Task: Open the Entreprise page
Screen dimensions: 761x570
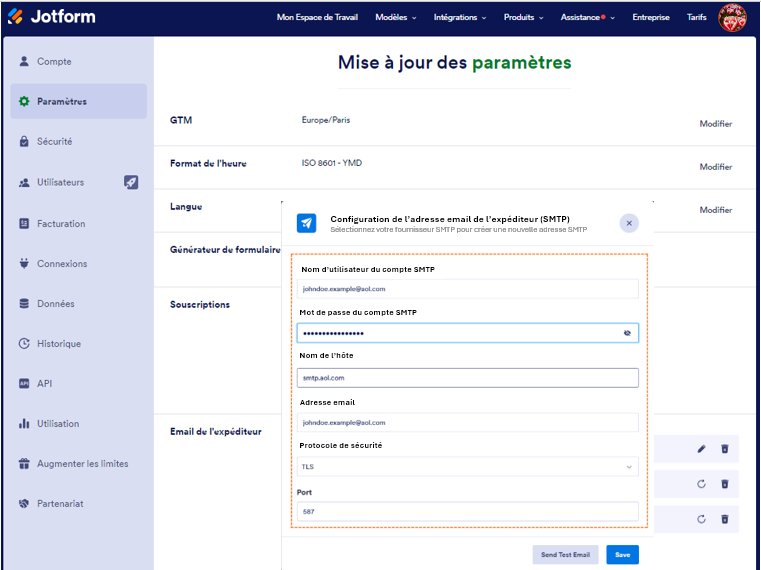Action: coord(651,17)
